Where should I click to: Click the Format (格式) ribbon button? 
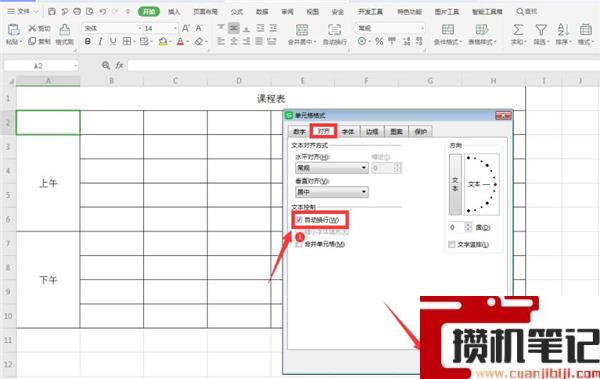(x=585, y=34)
